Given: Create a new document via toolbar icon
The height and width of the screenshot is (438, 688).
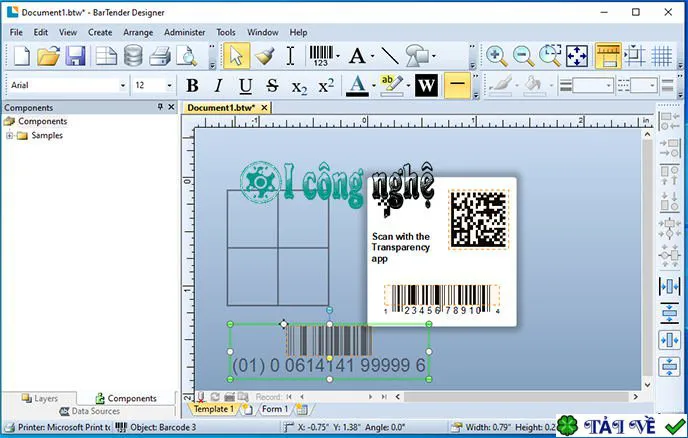Looking at the screenshot, I should [21, 56].
